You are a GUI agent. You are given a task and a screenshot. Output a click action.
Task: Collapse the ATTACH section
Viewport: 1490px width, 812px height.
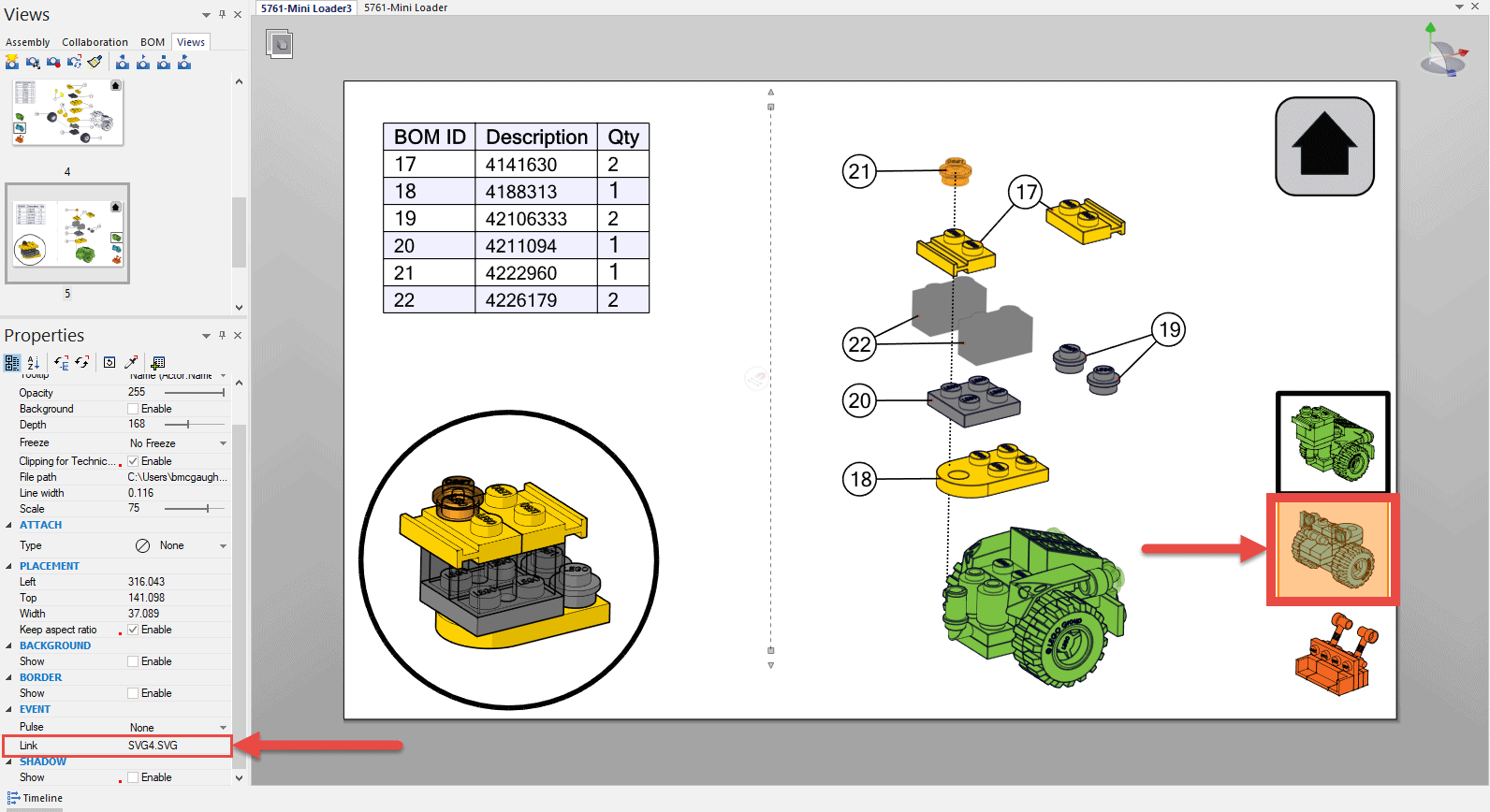coord(9,526)
